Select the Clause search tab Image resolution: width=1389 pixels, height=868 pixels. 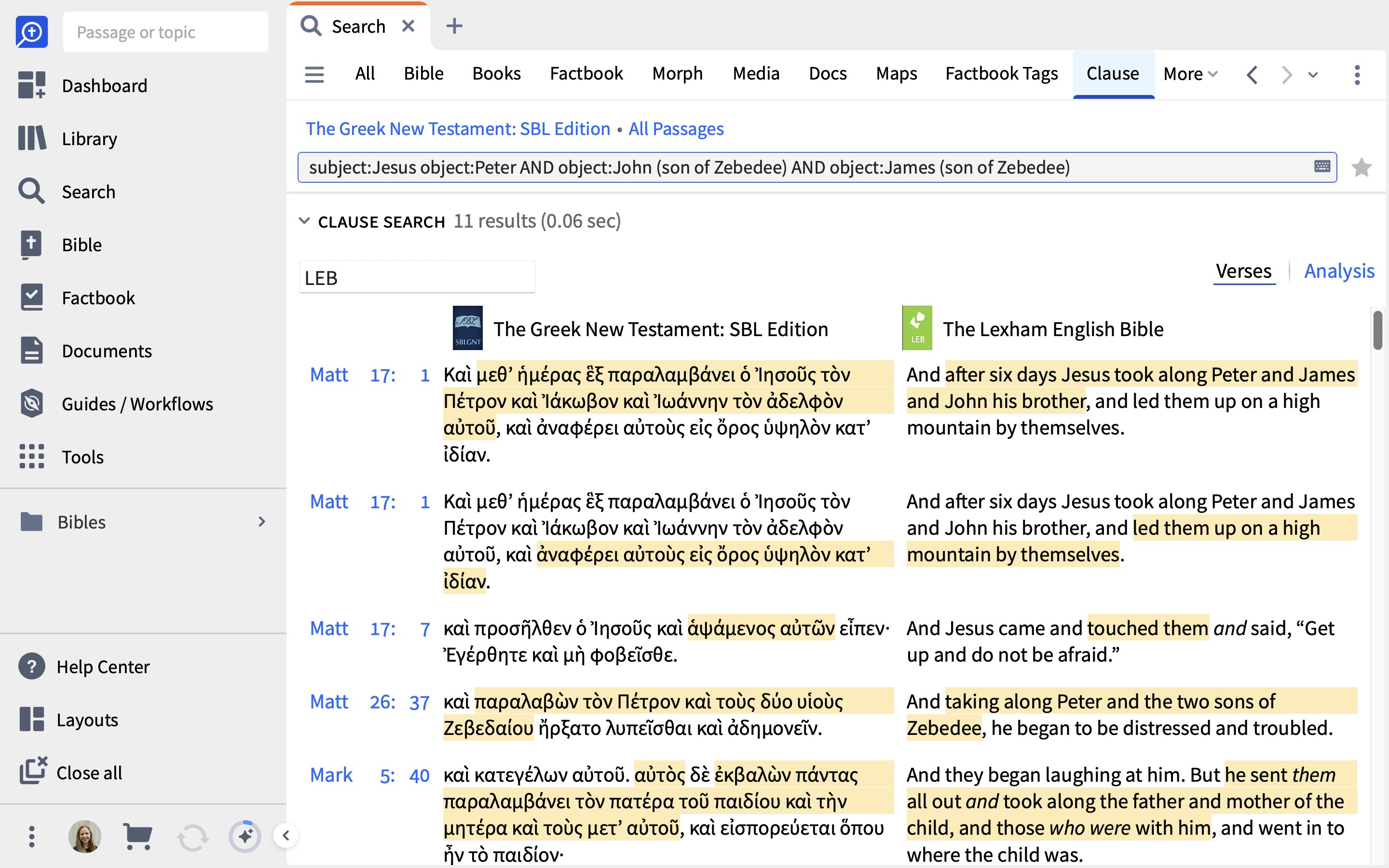(x=1113, y=74)
